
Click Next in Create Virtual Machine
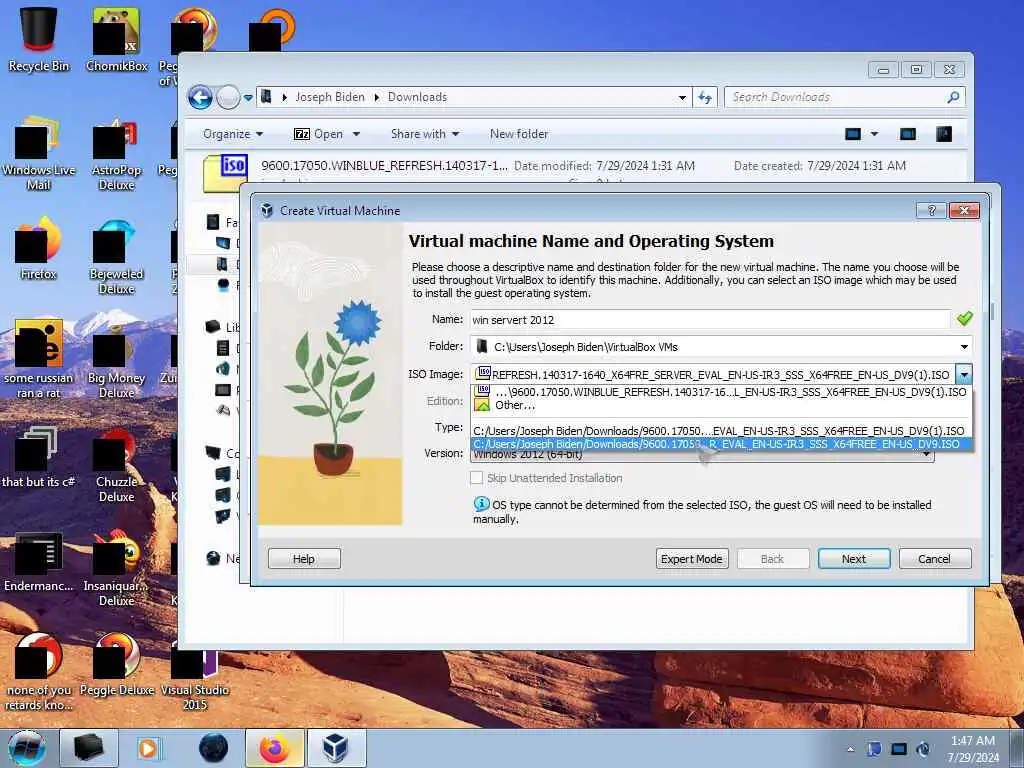(854, 559)
